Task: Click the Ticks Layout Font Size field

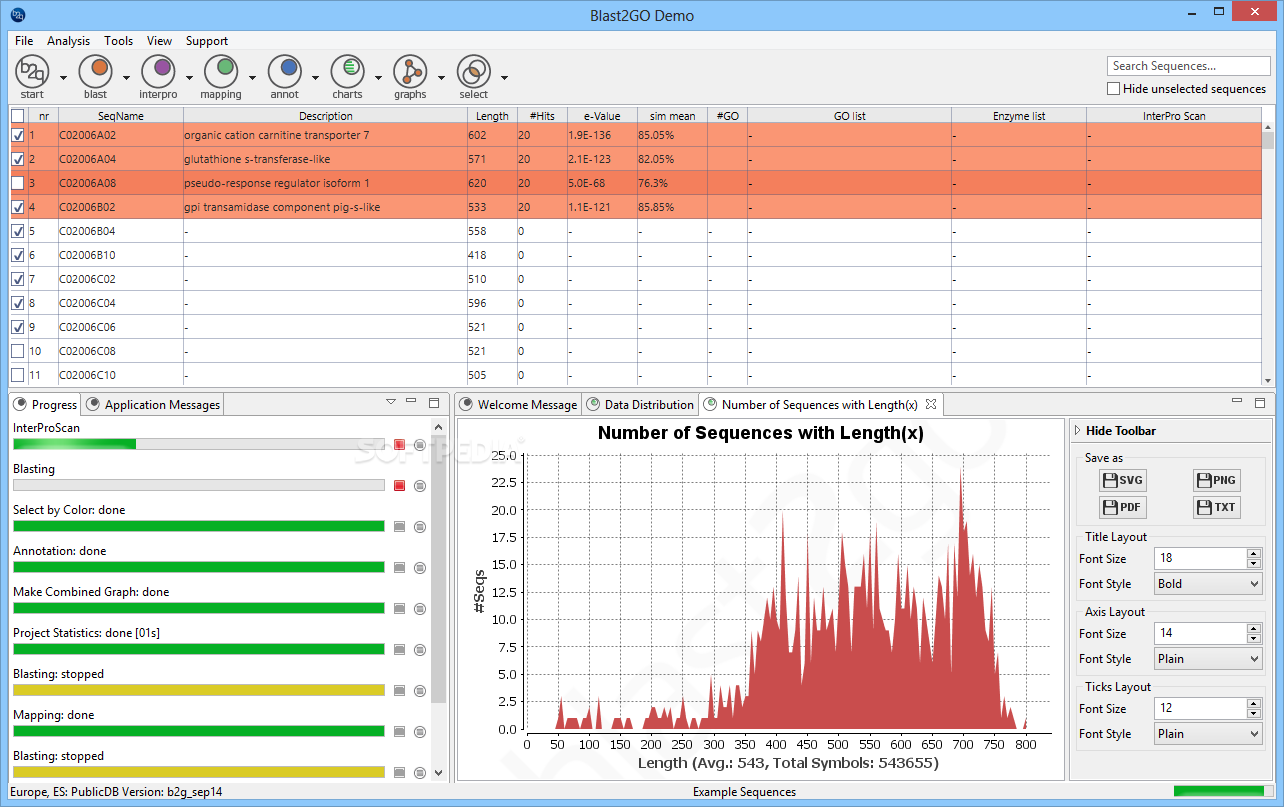Action: 1200,709
